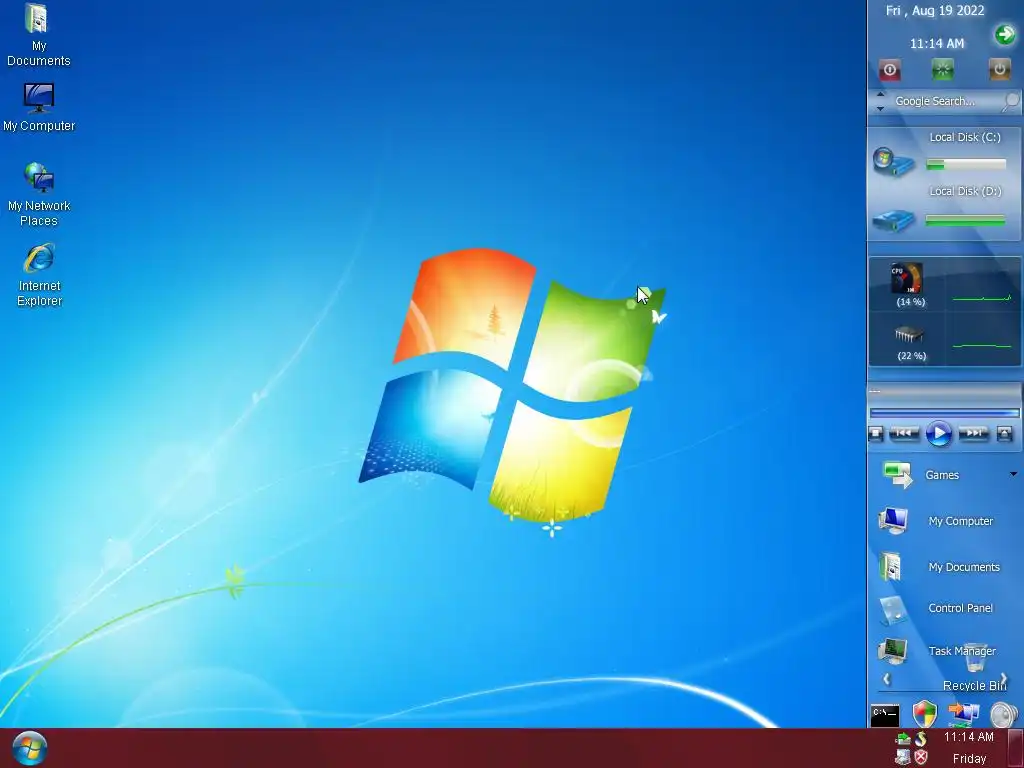This screenshot has width=1024, height=768.
Task: Click the Local Disk (D:) usage bar
Action: coord(965,221)
